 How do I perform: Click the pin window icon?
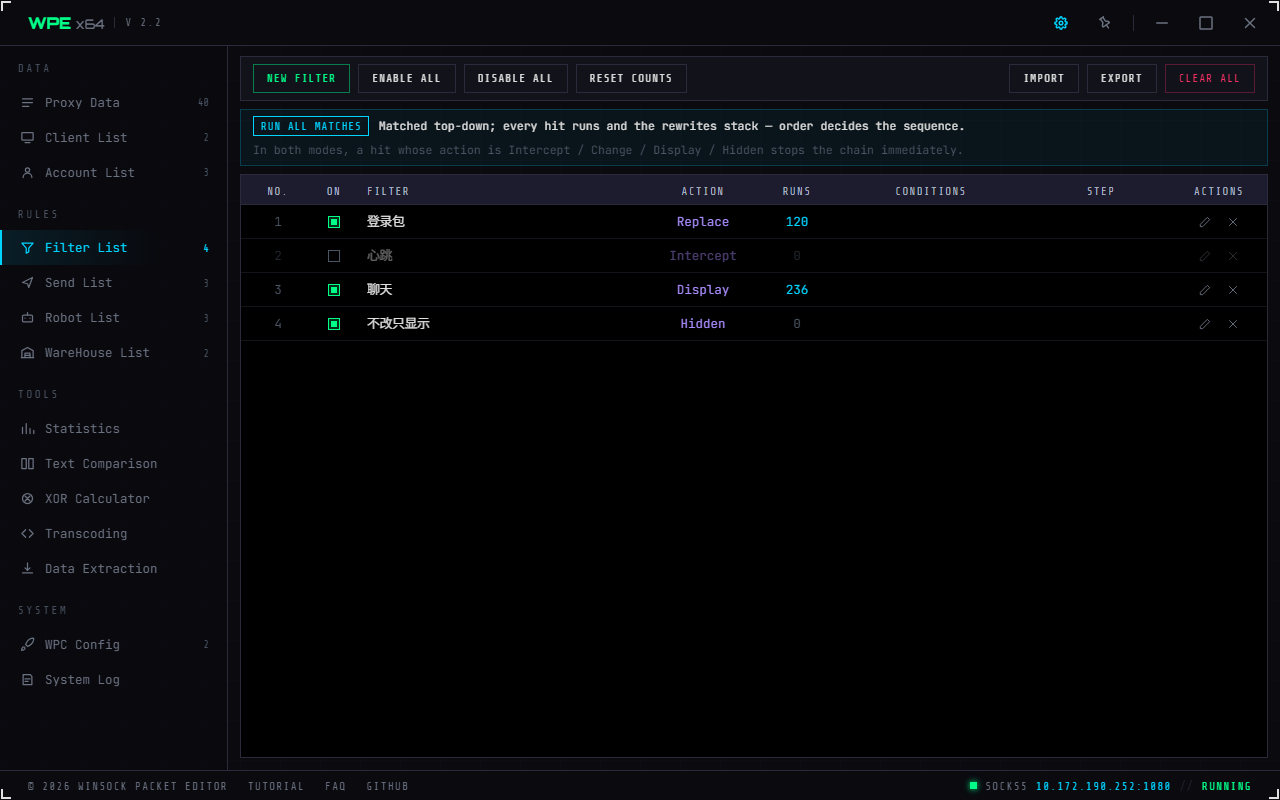click(1105, 23)
